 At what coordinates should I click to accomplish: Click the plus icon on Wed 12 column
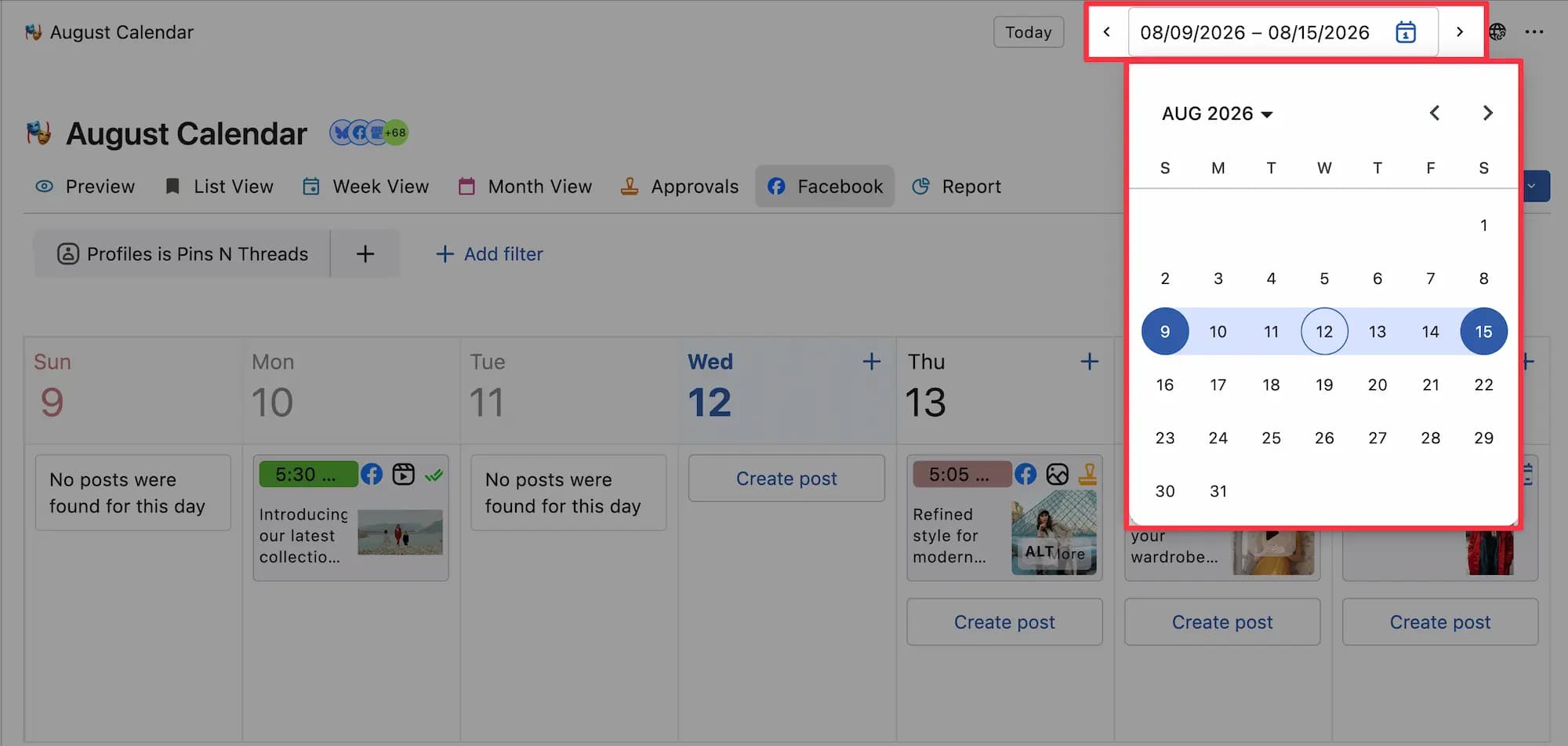tap(871, 362)
